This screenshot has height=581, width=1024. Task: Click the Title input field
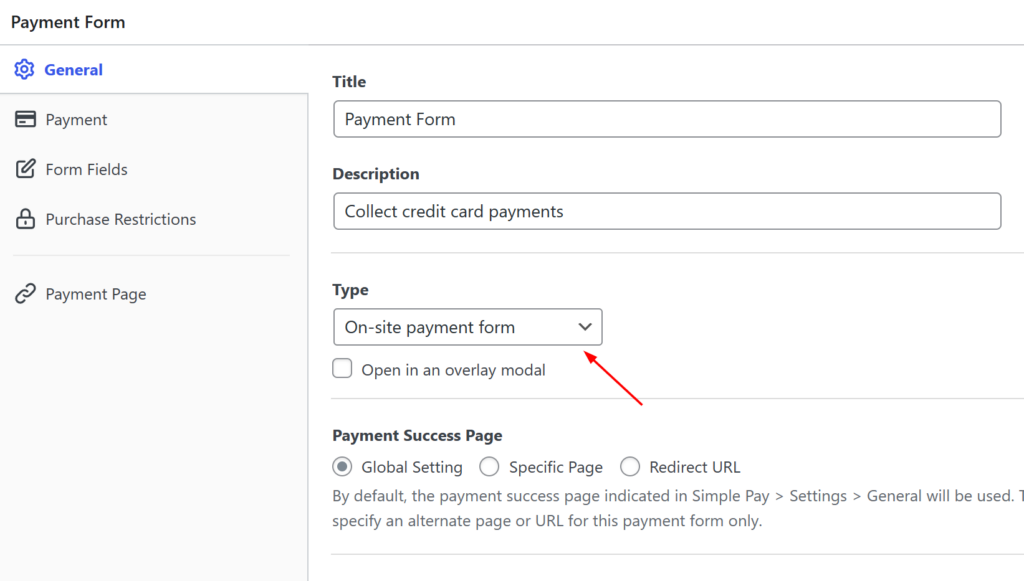666,119
